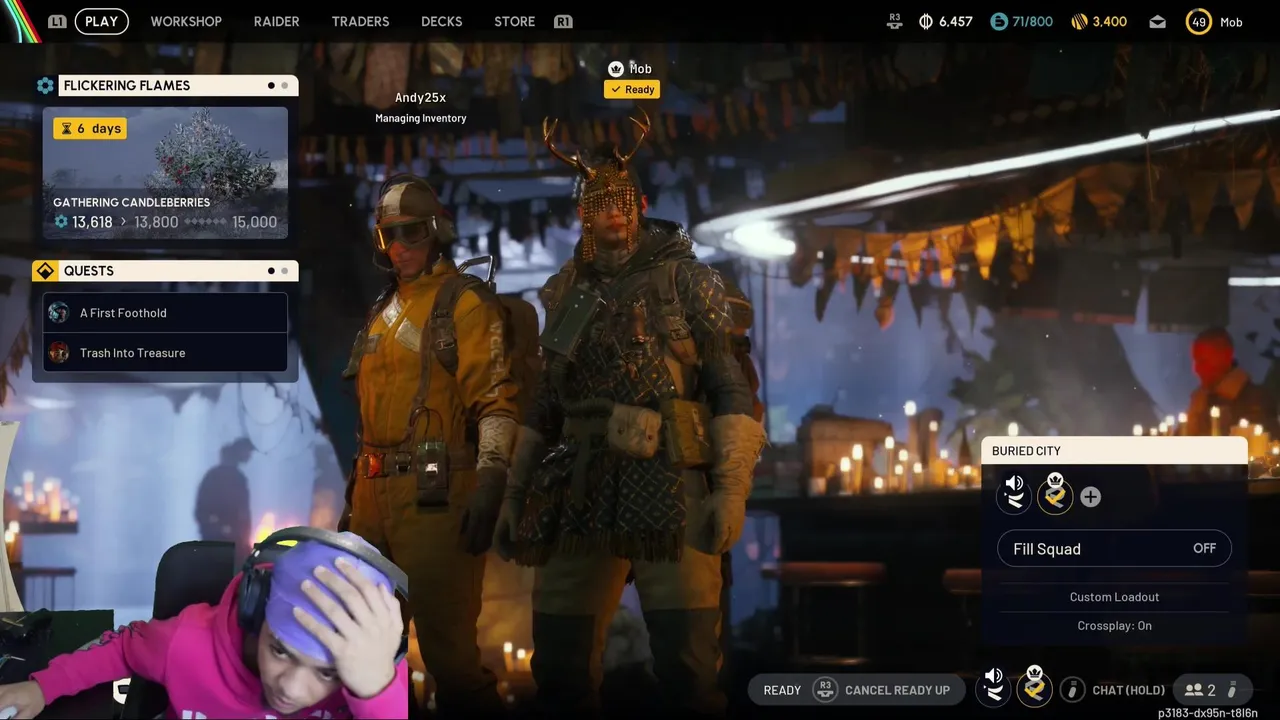Viewport: 1280px width, 720px height.
Task: Open the Mob profile name in top bar
Action: coord(1231,22)
